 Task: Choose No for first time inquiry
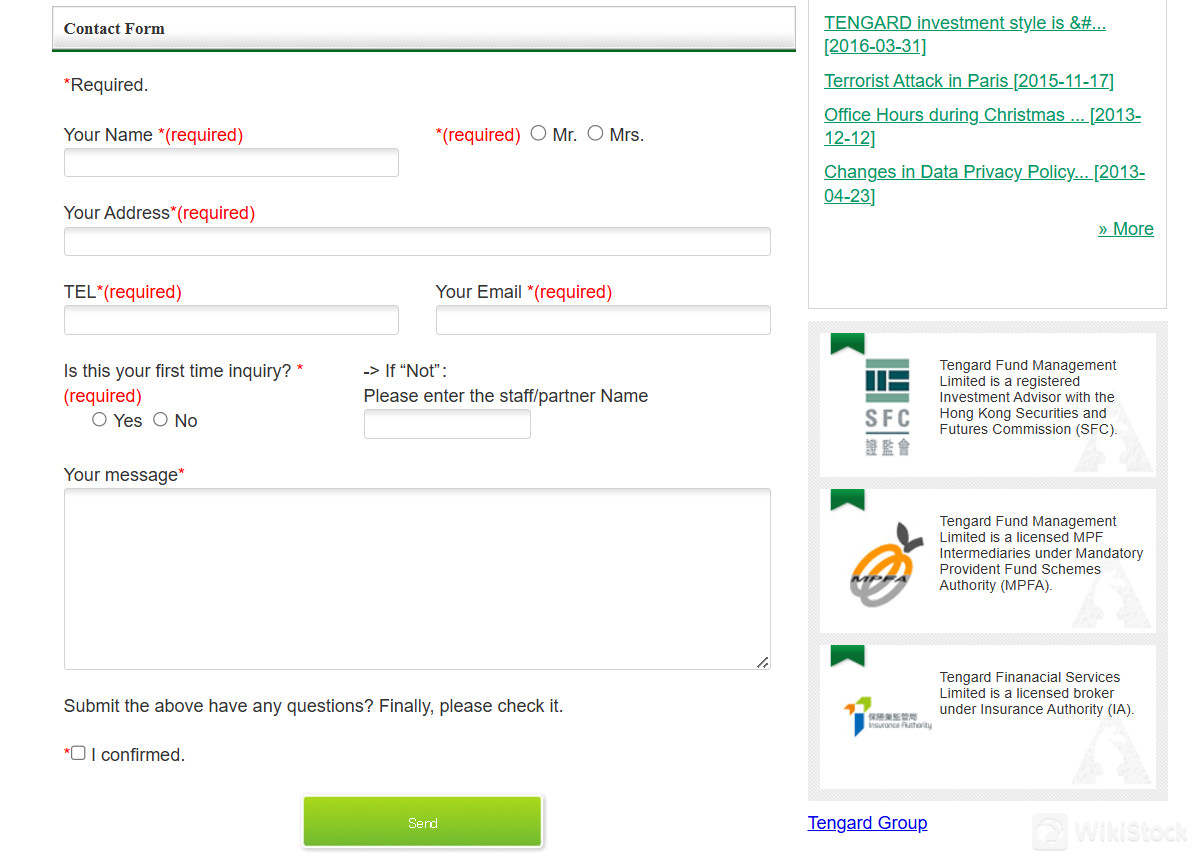coord(161,420)
